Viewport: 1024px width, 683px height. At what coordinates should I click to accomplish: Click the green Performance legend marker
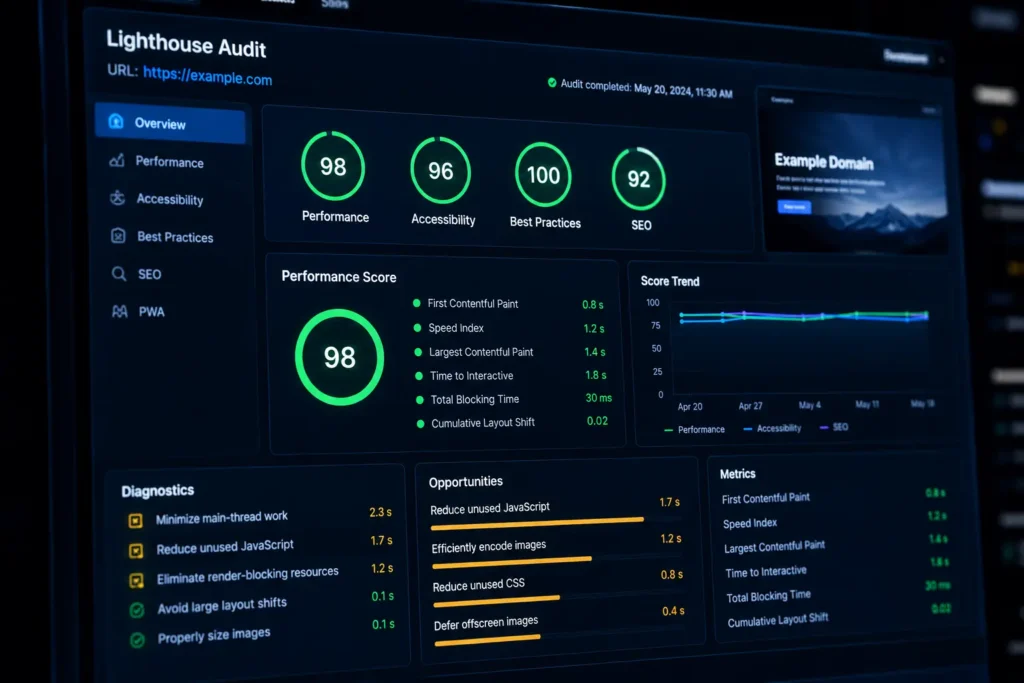(x=668, y=430)
